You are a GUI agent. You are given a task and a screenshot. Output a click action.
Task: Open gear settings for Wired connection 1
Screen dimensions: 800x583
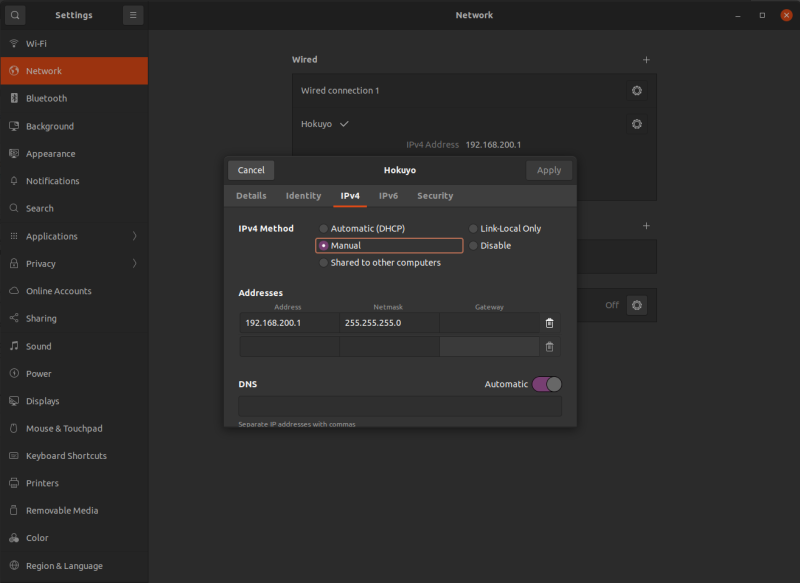[x=636, y=91]
